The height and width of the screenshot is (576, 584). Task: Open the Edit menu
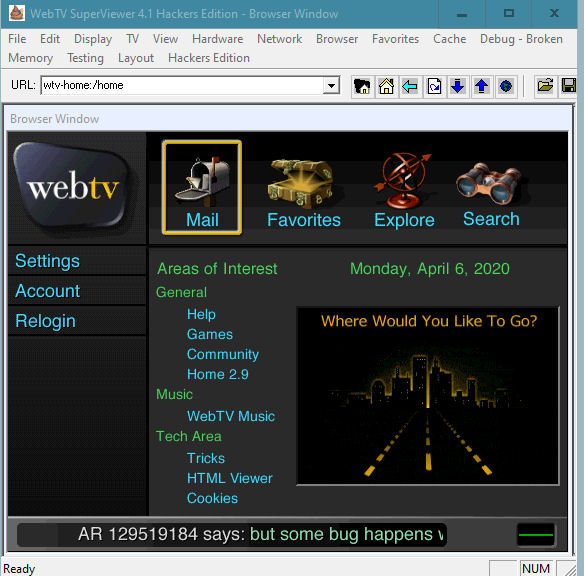click(50, 39)
